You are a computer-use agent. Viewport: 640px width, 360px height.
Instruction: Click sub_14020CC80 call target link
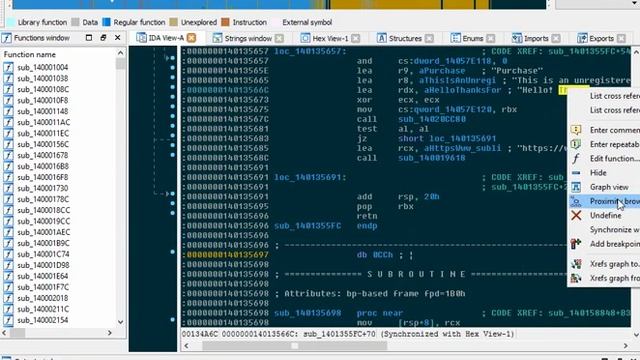coord(432,119)
